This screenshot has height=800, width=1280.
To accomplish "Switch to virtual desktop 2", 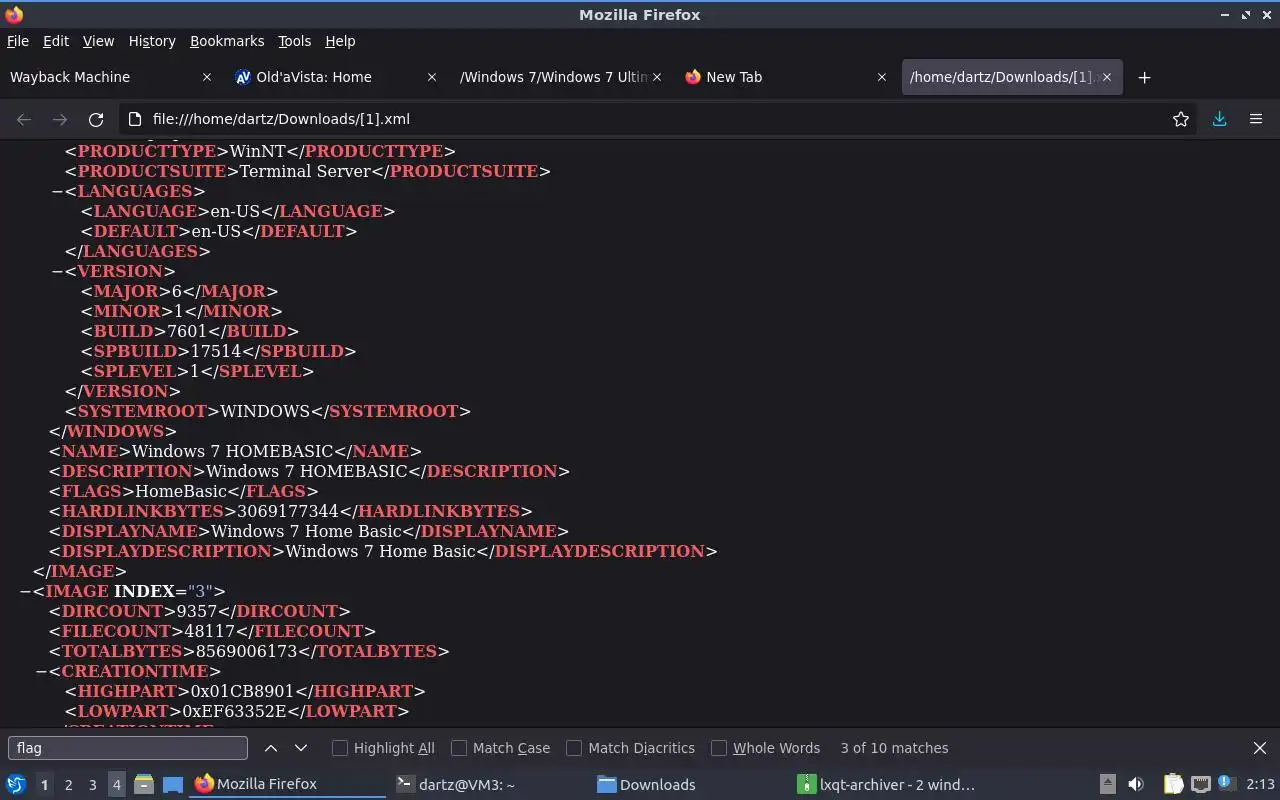I will tap(68, 785).
